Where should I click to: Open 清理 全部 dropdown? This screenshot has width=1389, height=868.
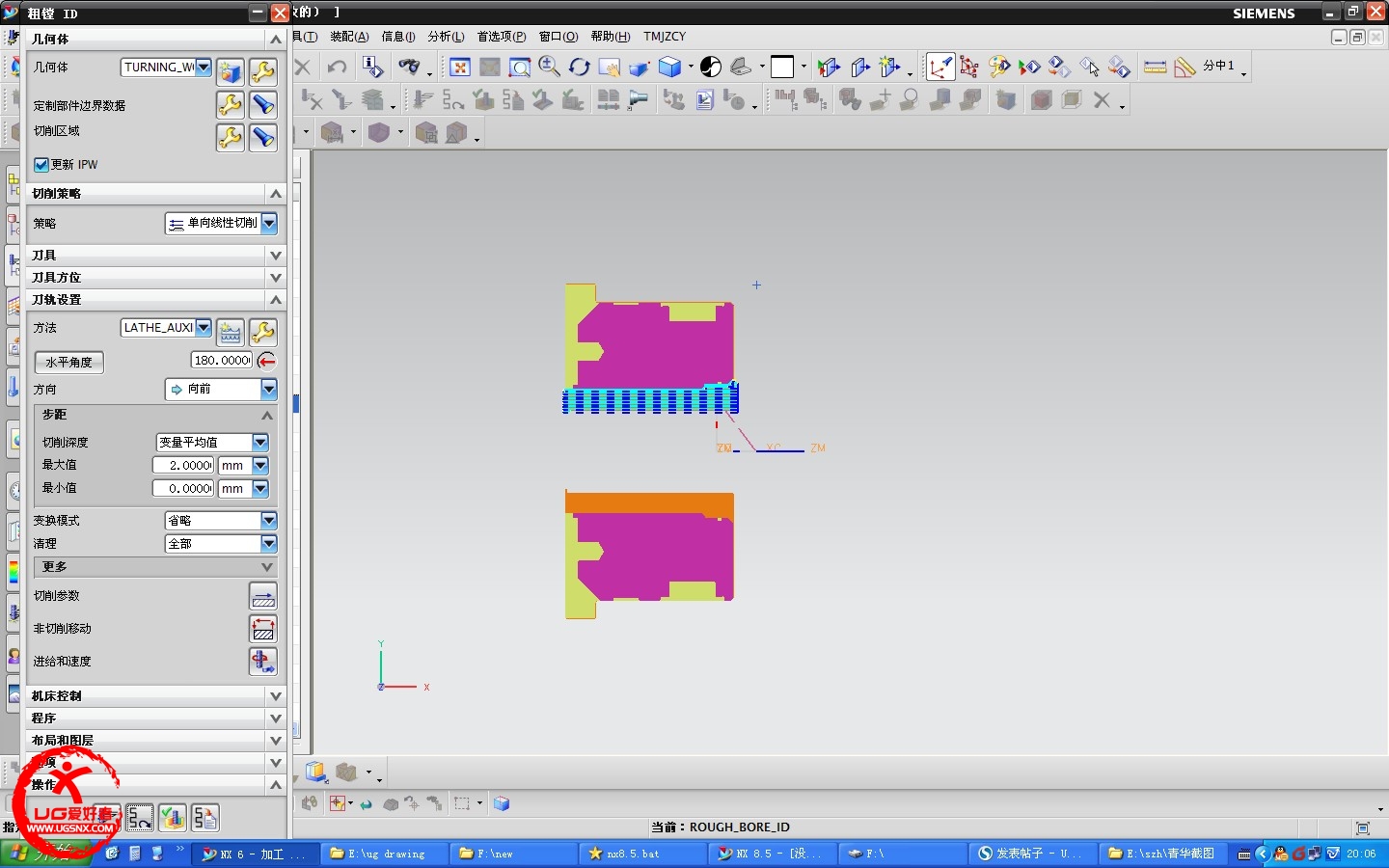269,543
